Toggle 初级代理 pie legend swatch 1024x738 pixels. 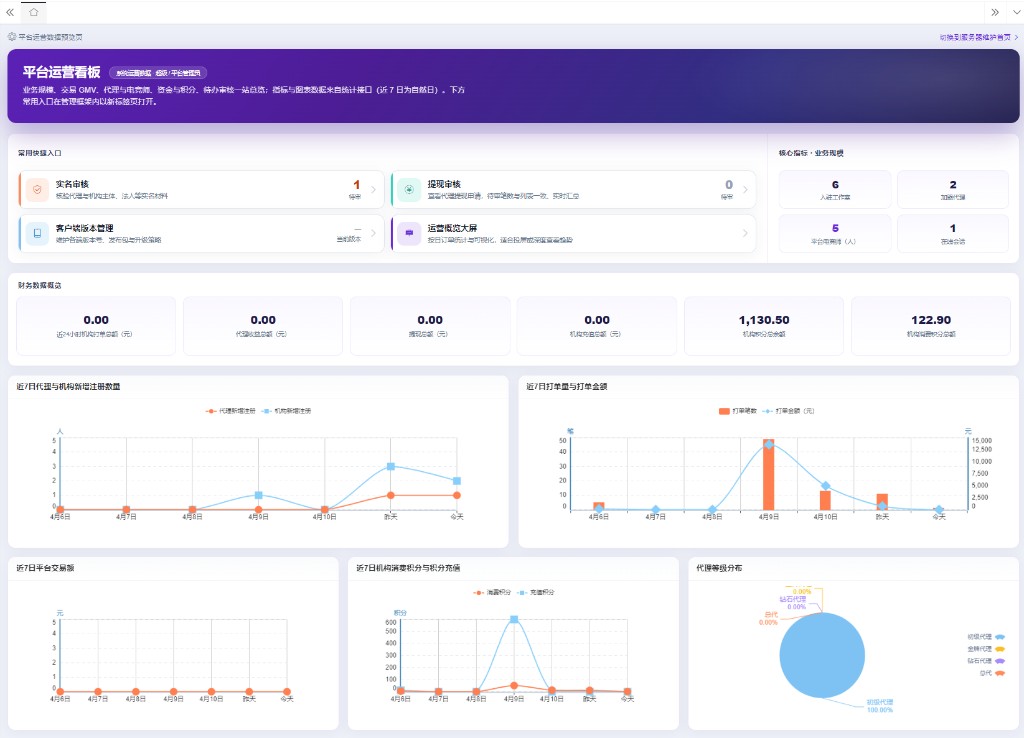999,637
